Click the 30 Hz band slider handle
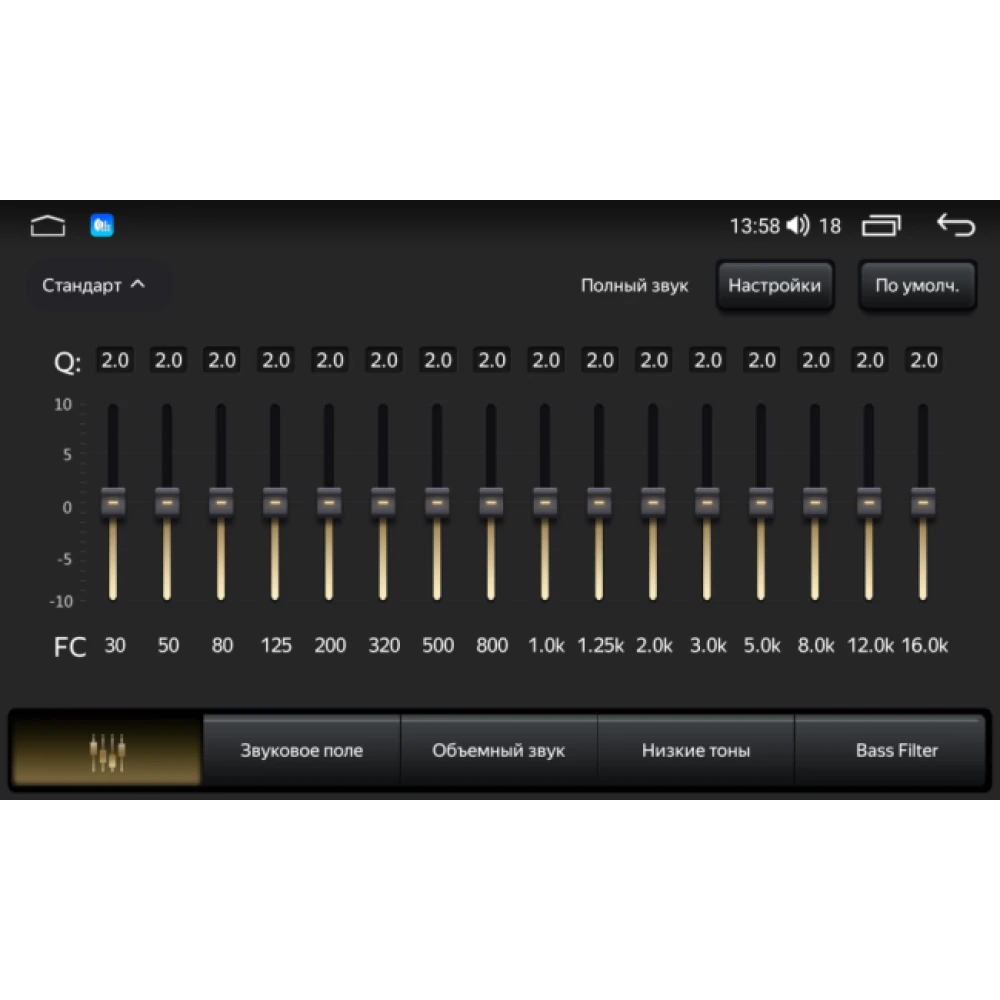 coord(114,502)
